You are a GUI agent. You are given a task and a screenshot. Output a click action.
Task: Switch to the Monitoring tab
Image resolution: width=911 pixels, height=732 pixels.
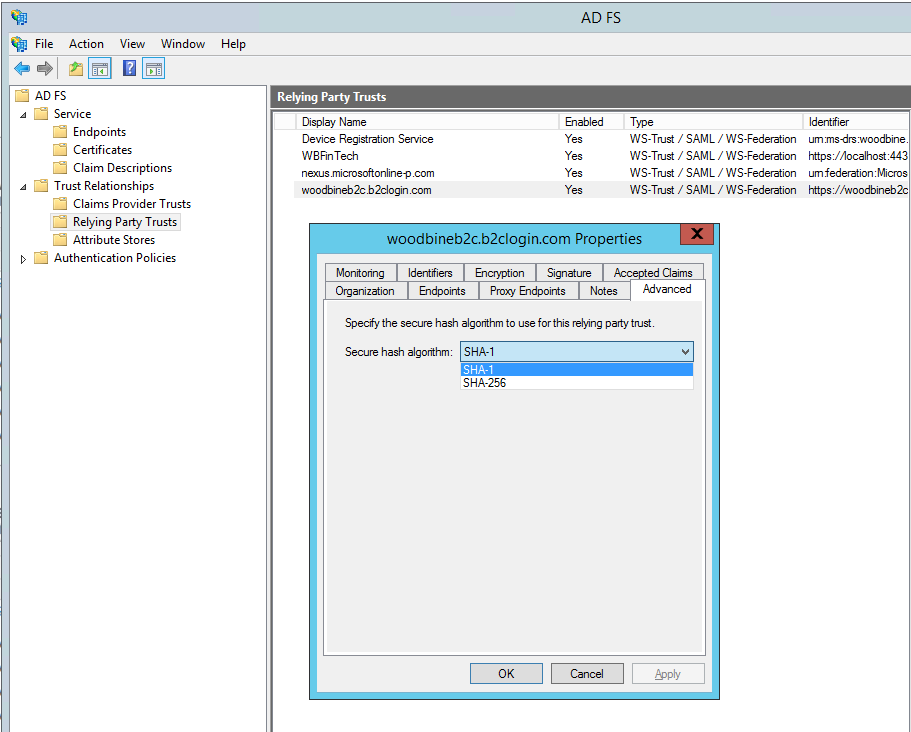pyautogui.click(x=360, y=272)
